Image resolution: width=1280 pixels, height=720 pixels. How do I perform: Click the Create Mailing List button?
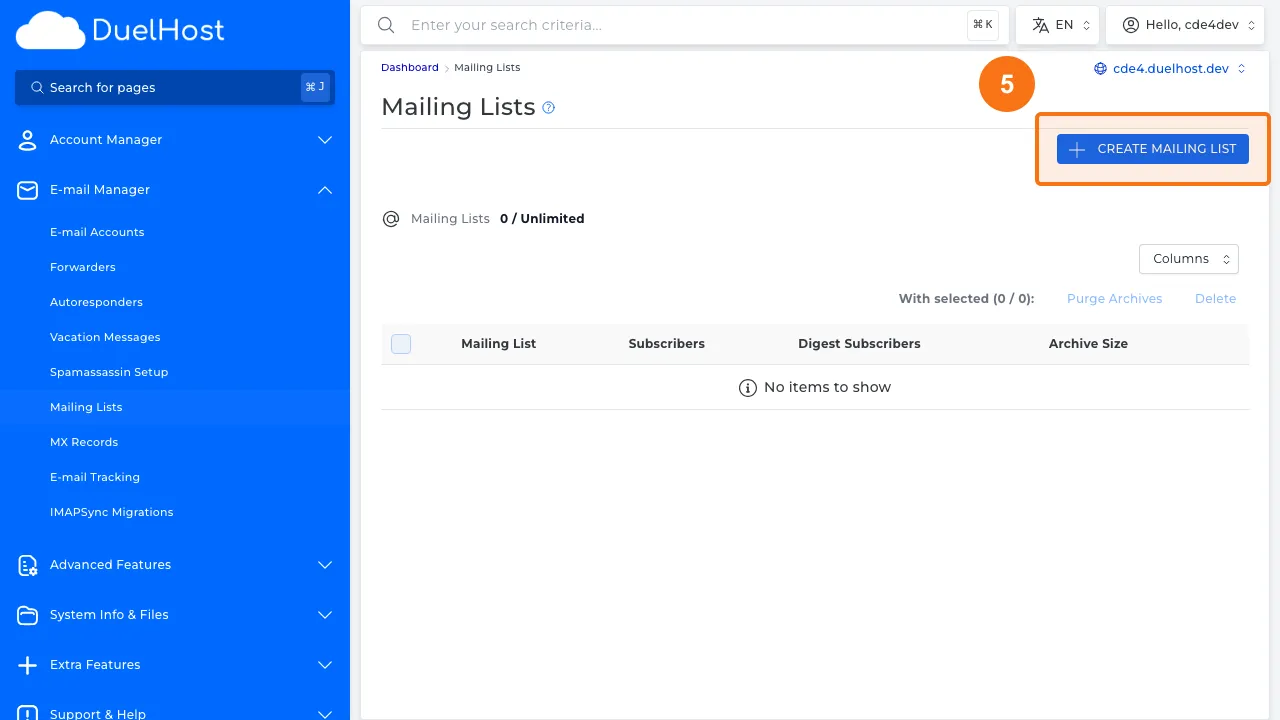[1152, 148]
